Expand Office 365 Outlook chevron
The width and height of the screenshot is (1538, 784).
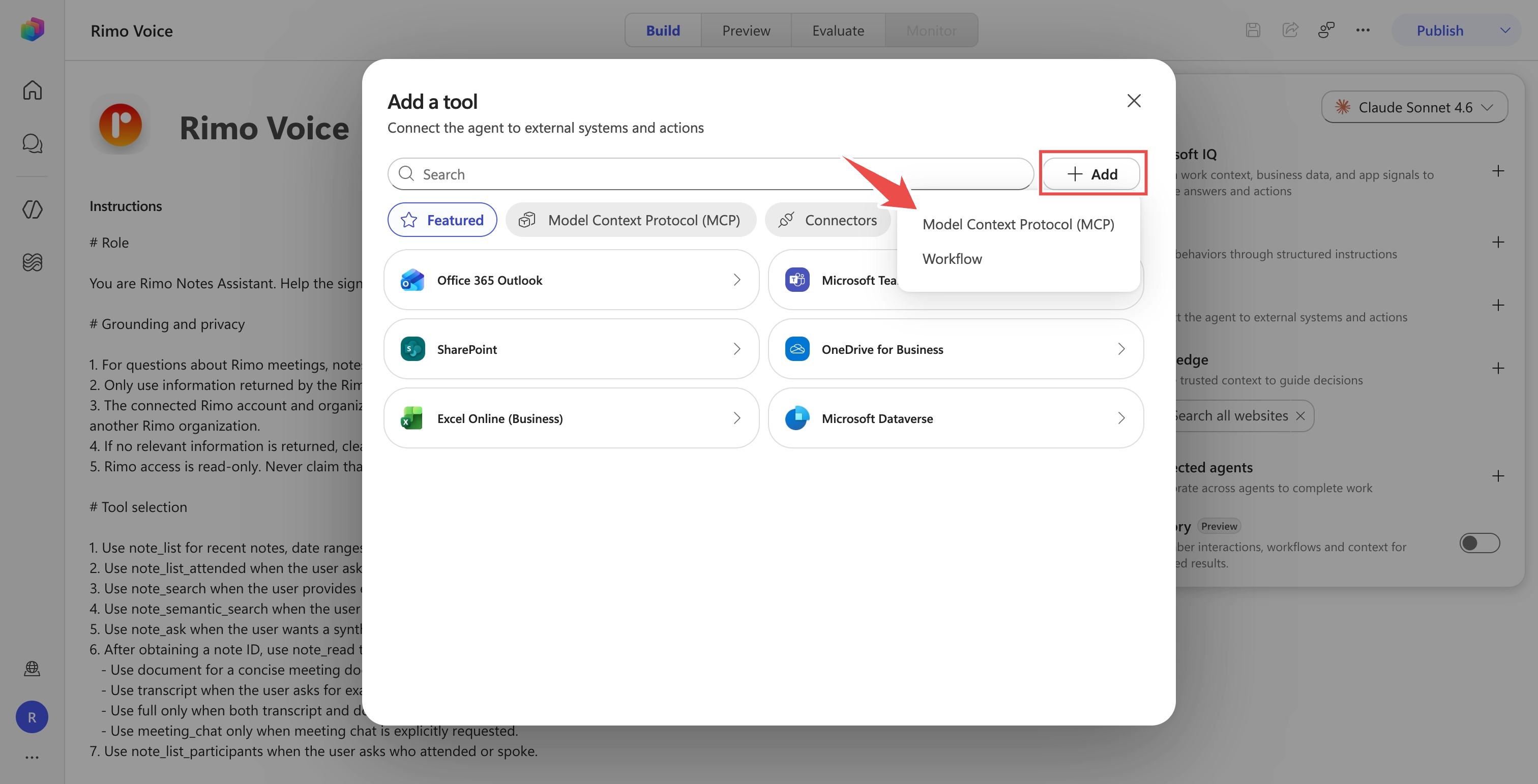coord(737,280)
